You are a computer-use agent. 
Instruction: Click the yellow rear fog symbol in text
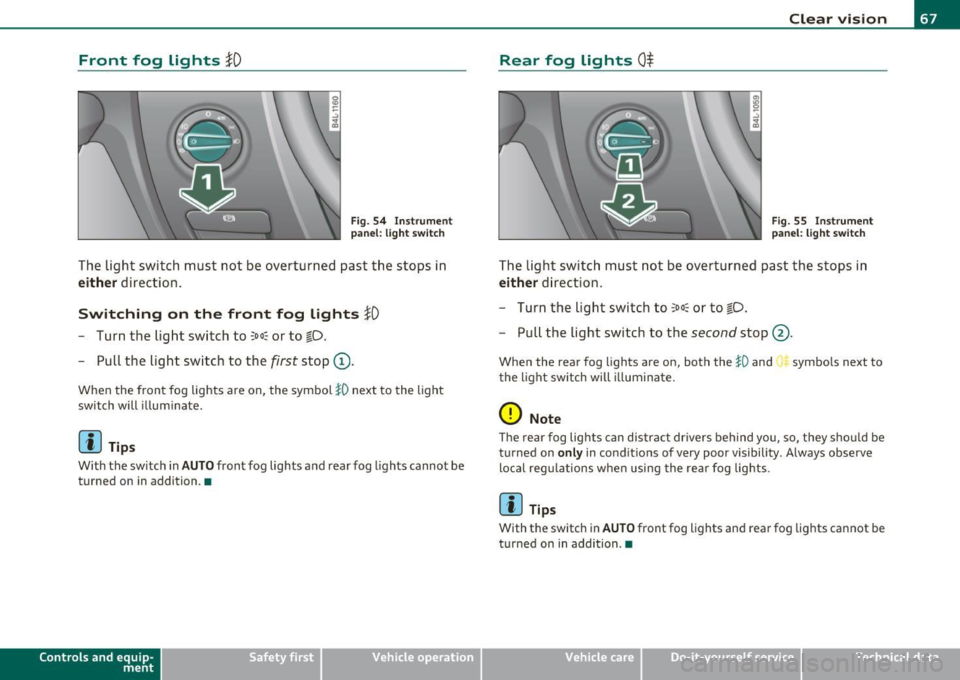click(x=782, y=362)
